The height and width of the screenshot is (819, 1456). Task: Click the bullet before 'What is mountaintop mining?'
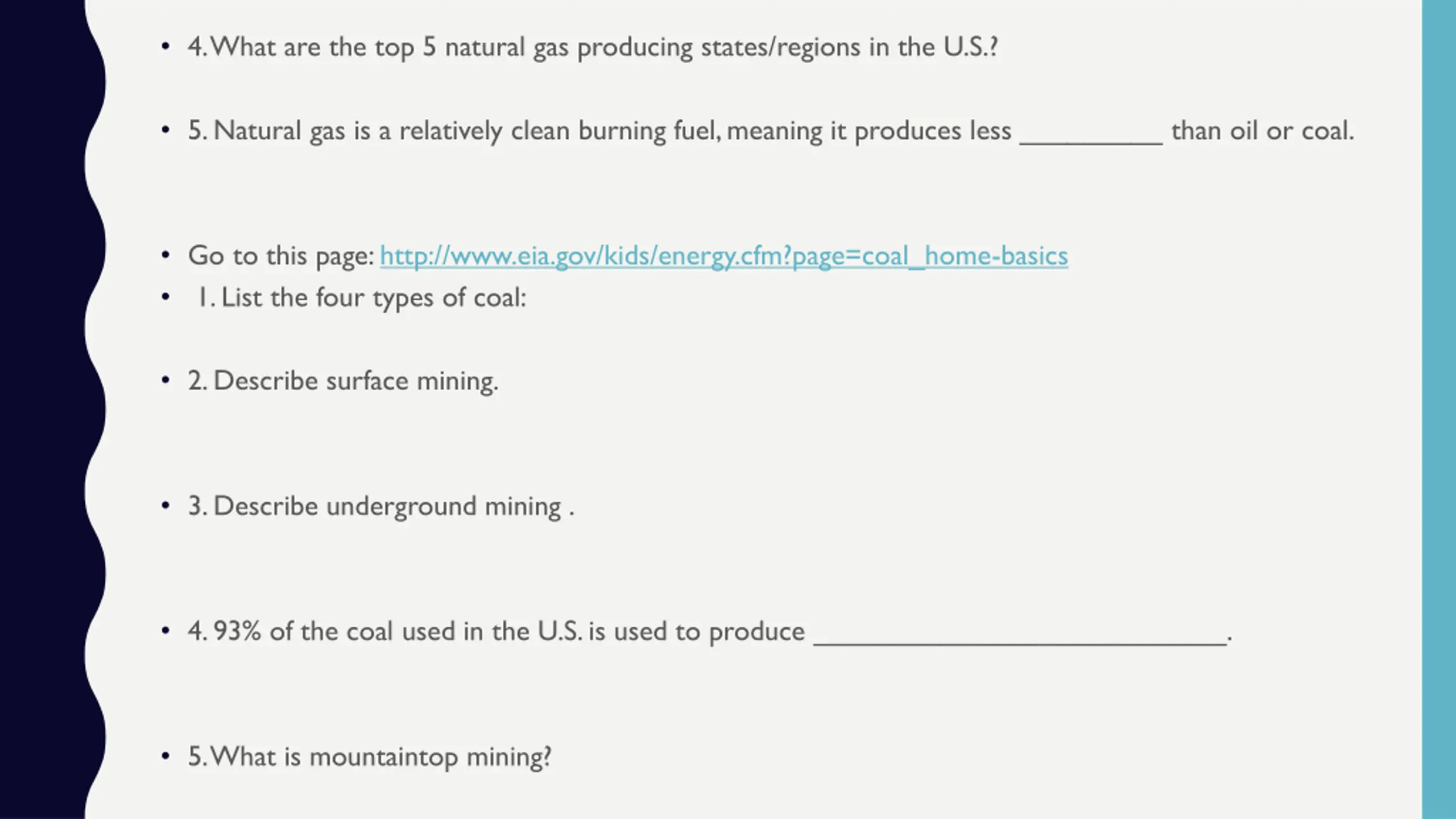[166, 756]
